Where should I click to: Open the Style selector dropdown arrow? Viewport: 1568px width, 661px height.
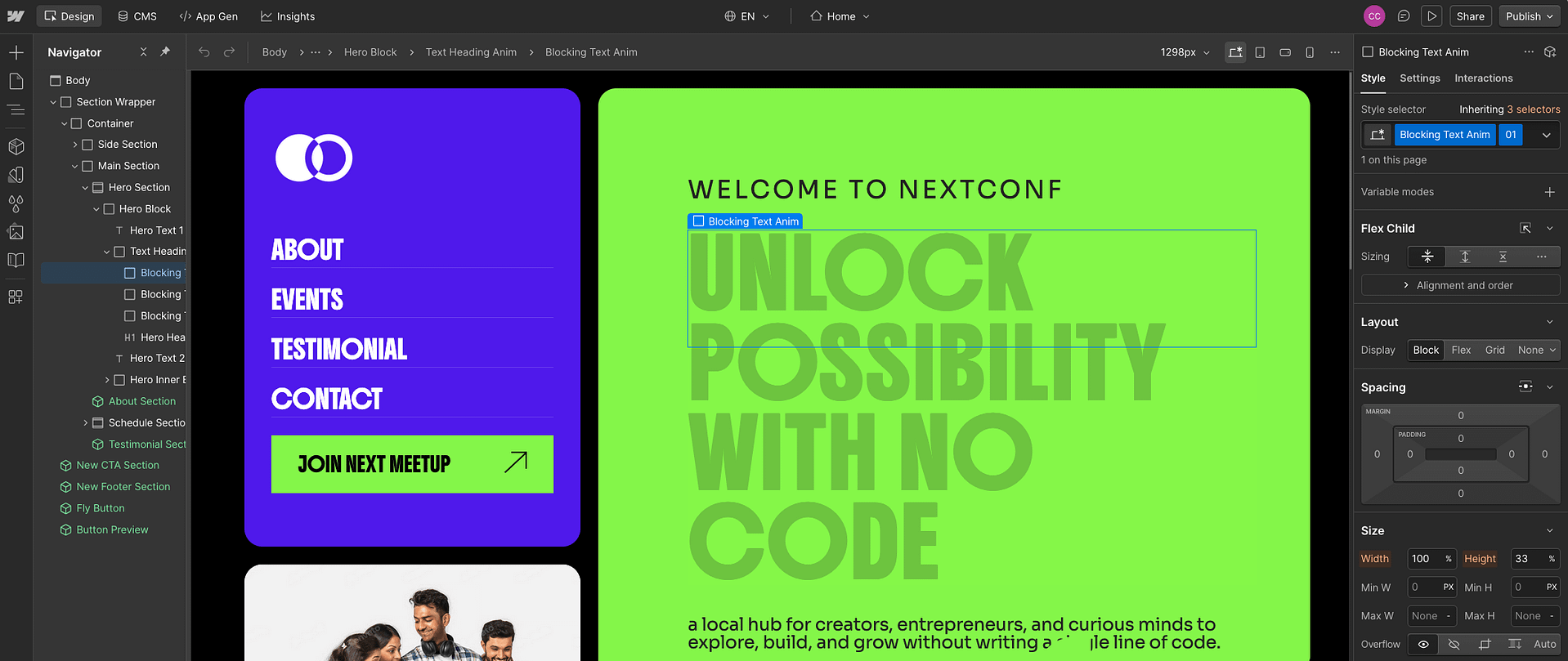(1546, 135)
